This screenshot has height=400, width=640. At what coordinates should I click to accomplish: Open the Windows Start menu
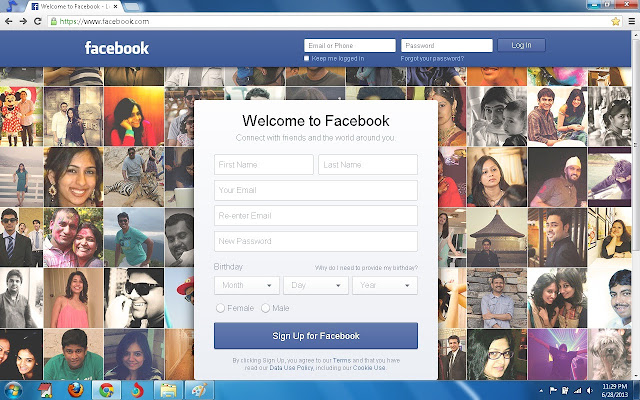click(13, 390)
